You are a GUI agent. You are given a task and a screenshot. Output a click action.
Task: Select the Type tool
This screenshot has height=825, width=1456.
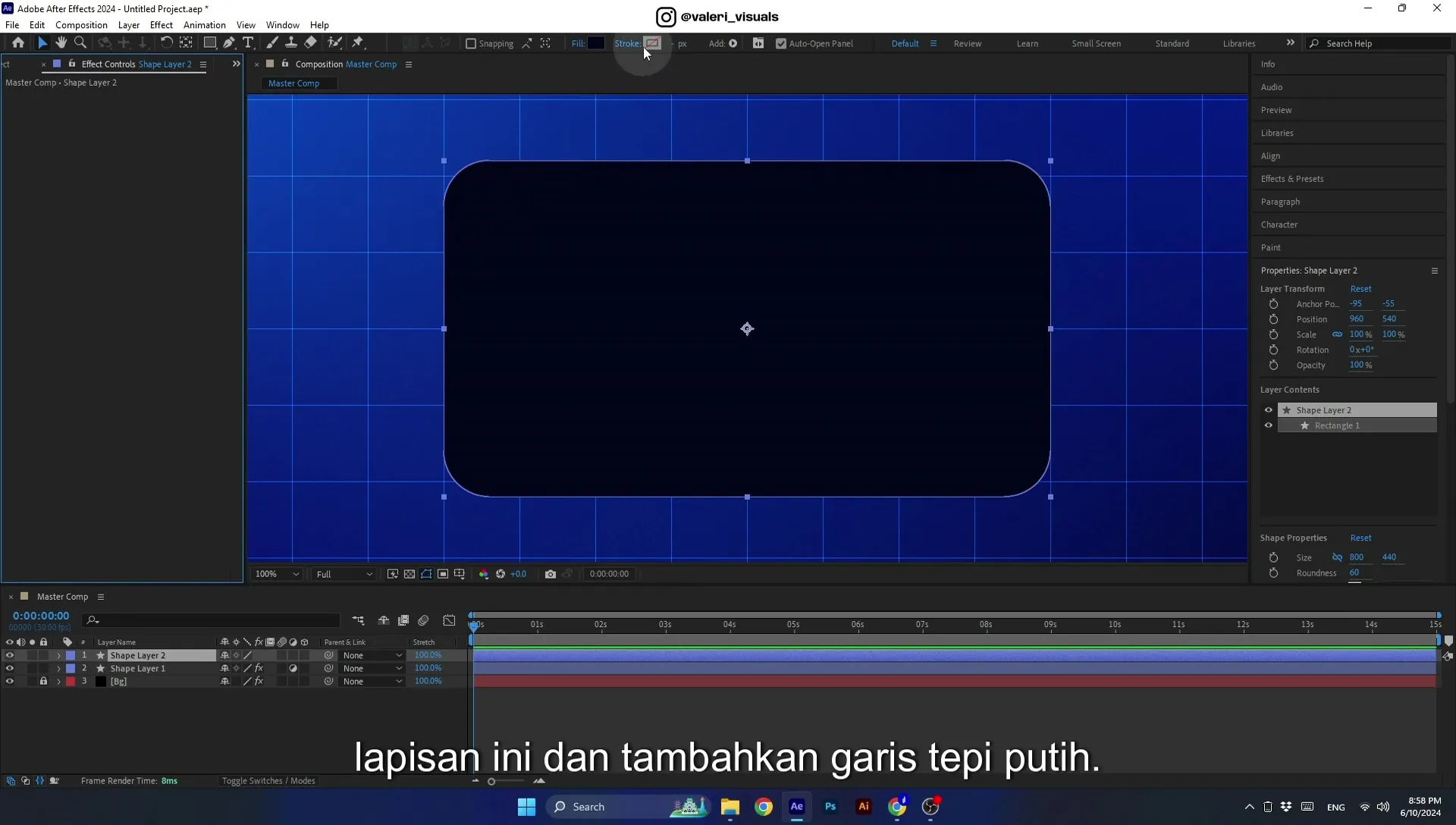248,43
